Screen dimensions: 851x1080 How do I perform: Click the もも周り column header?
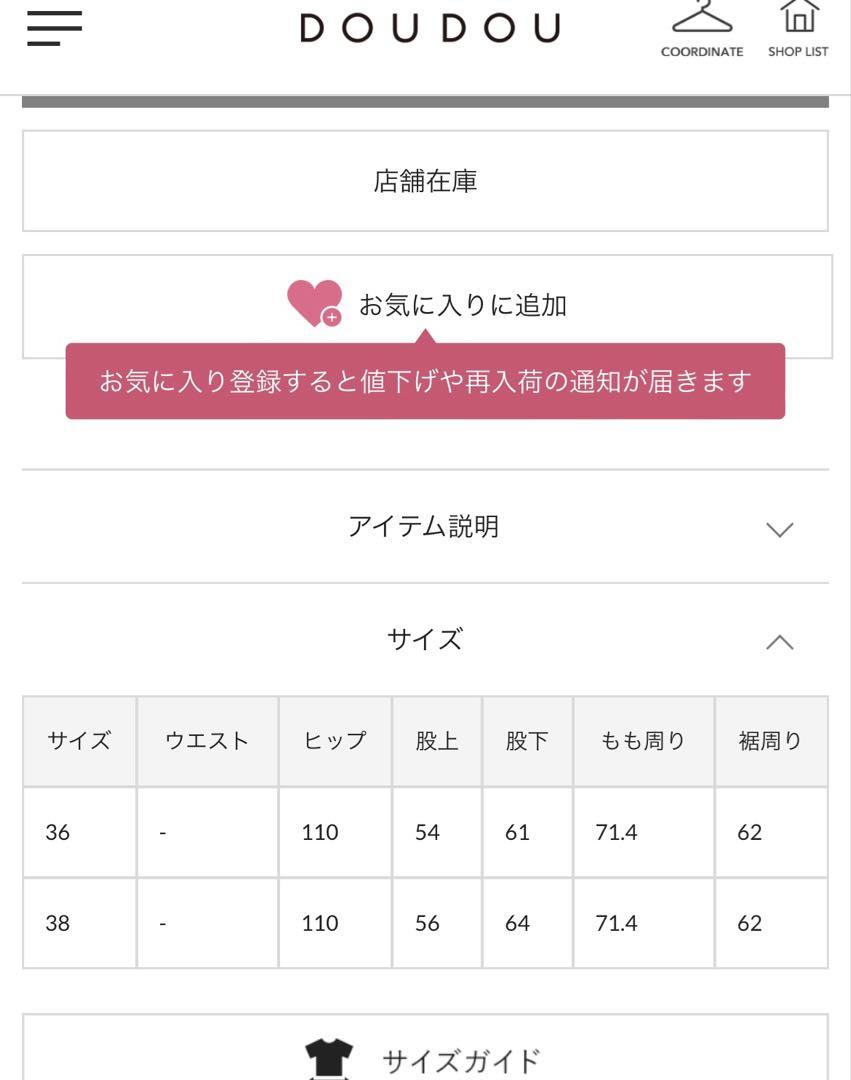click(644, 741)
